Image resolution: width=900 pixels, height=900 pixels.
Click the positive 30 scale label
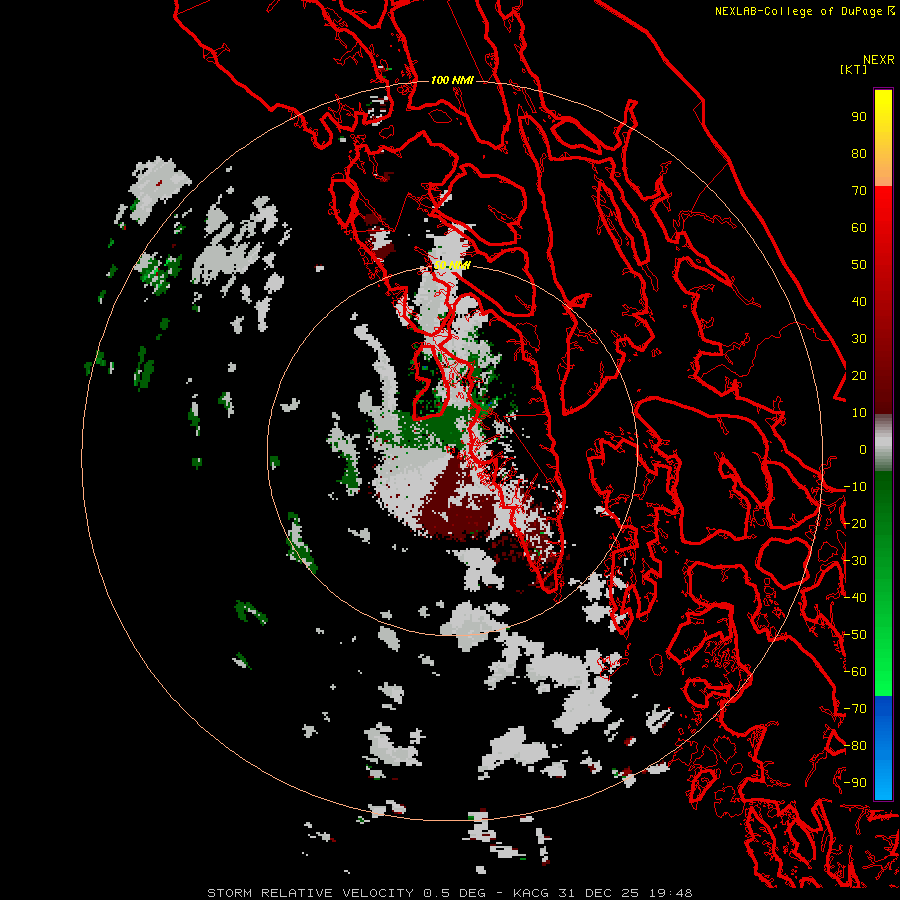[859, 339]
